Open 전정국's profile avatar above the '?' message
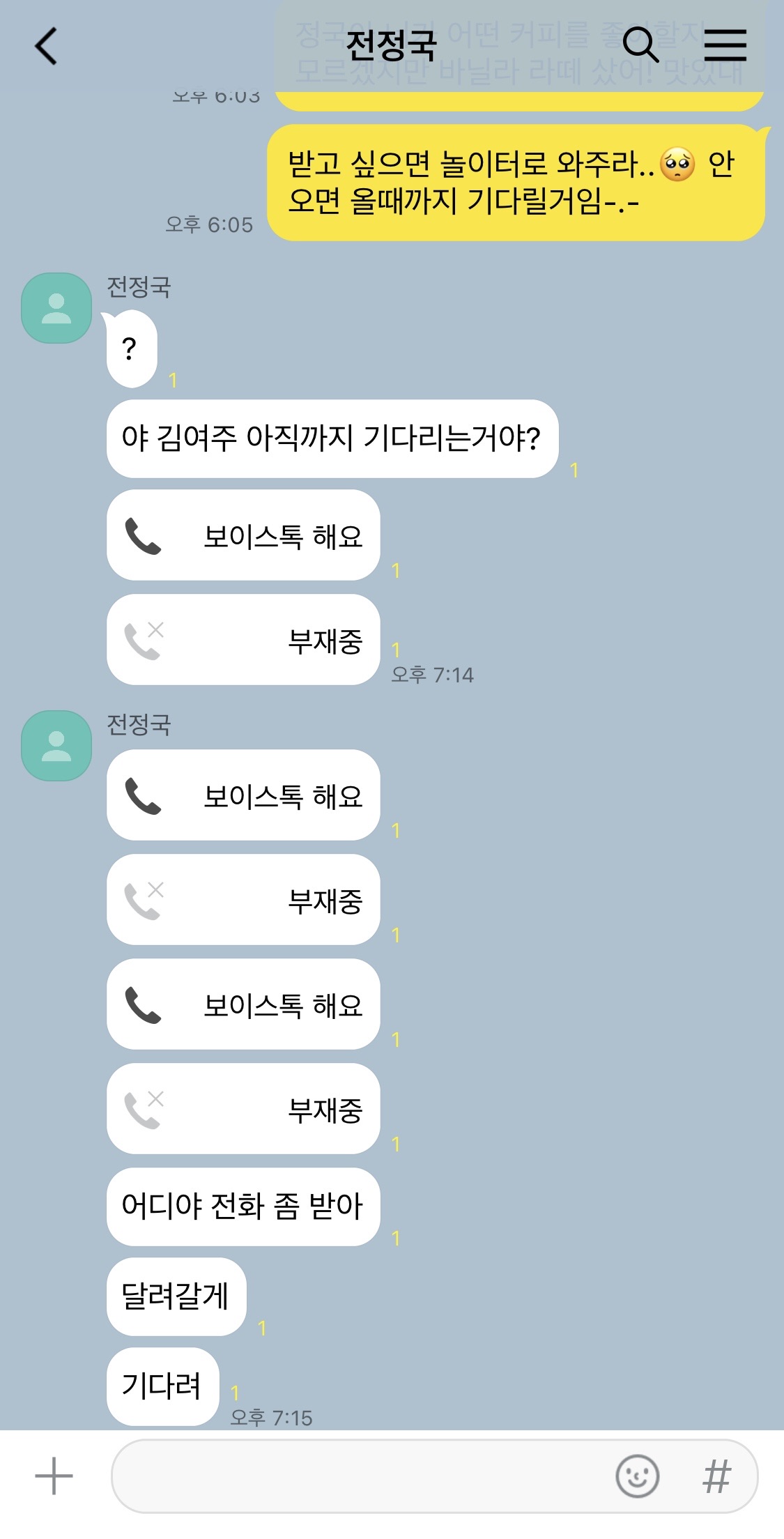 (56, 308)
